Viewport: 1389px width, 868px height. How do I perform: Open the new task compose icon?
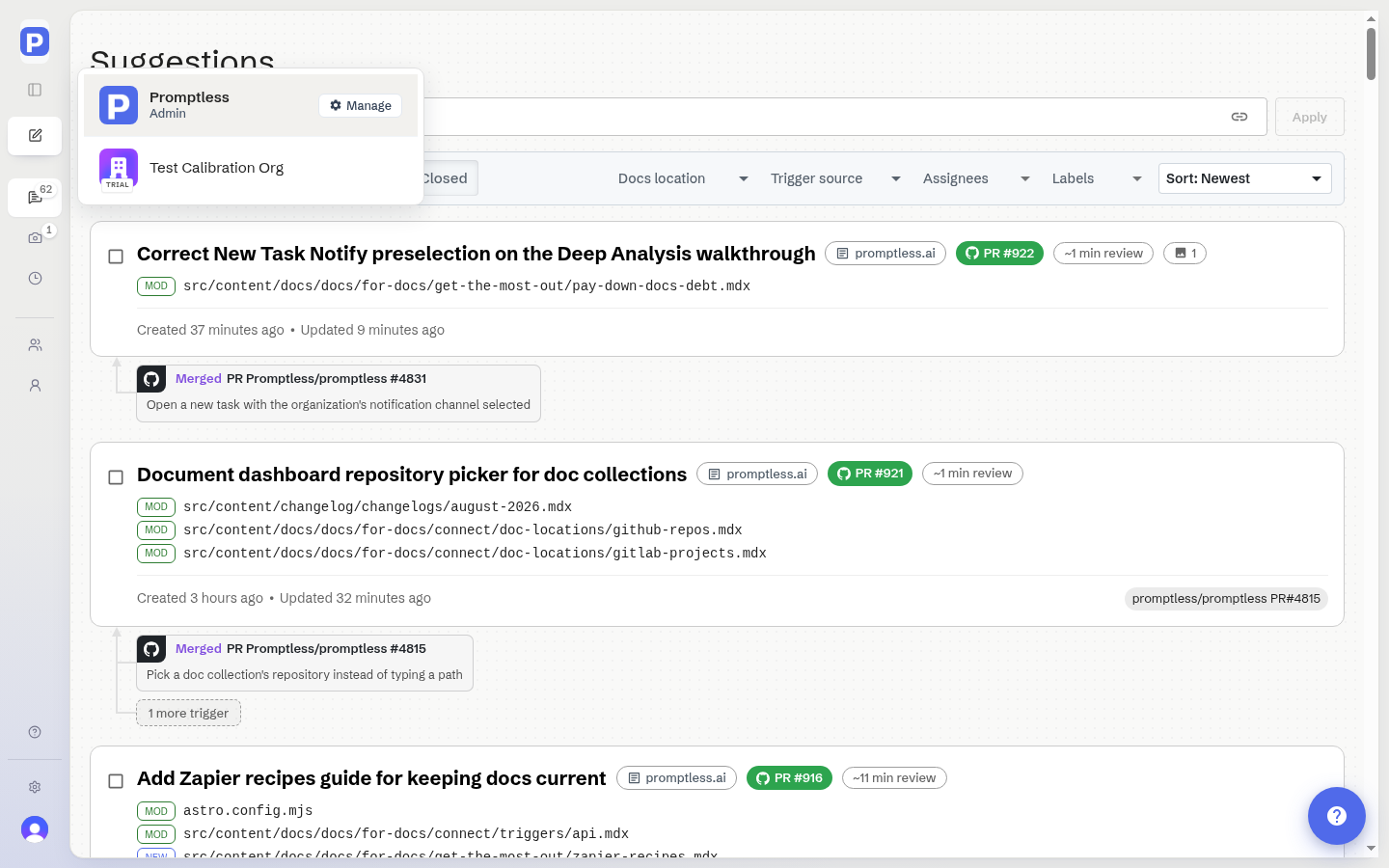tap(35, 136)
